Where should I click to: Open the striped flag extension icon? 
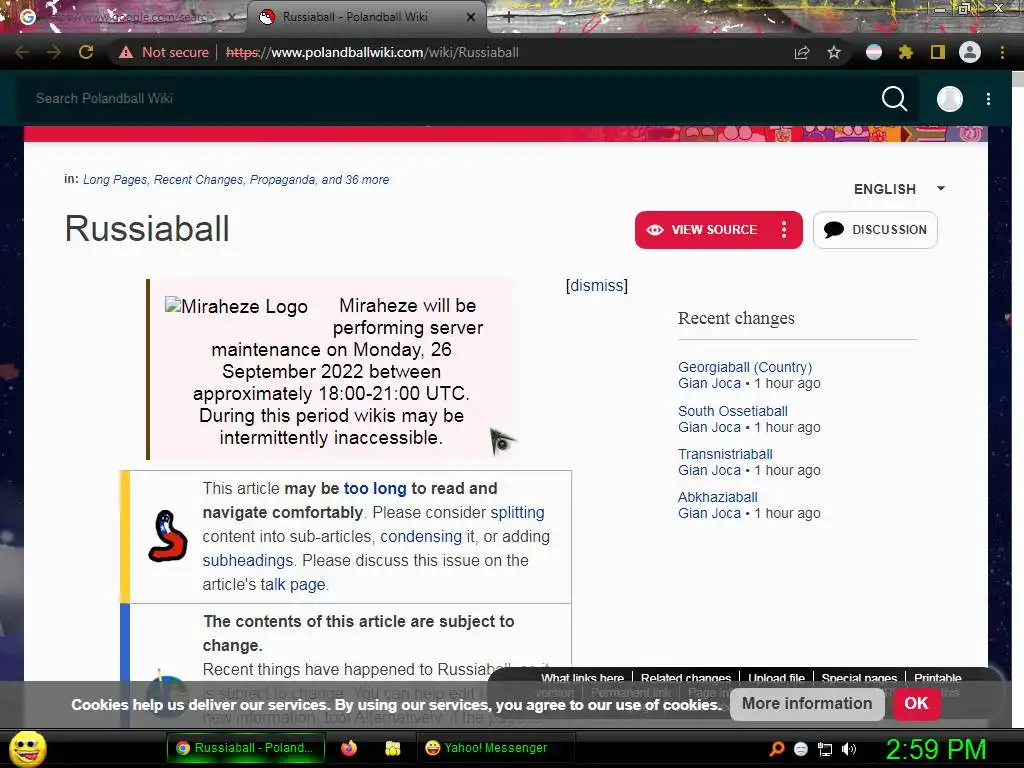coord(874,52)
